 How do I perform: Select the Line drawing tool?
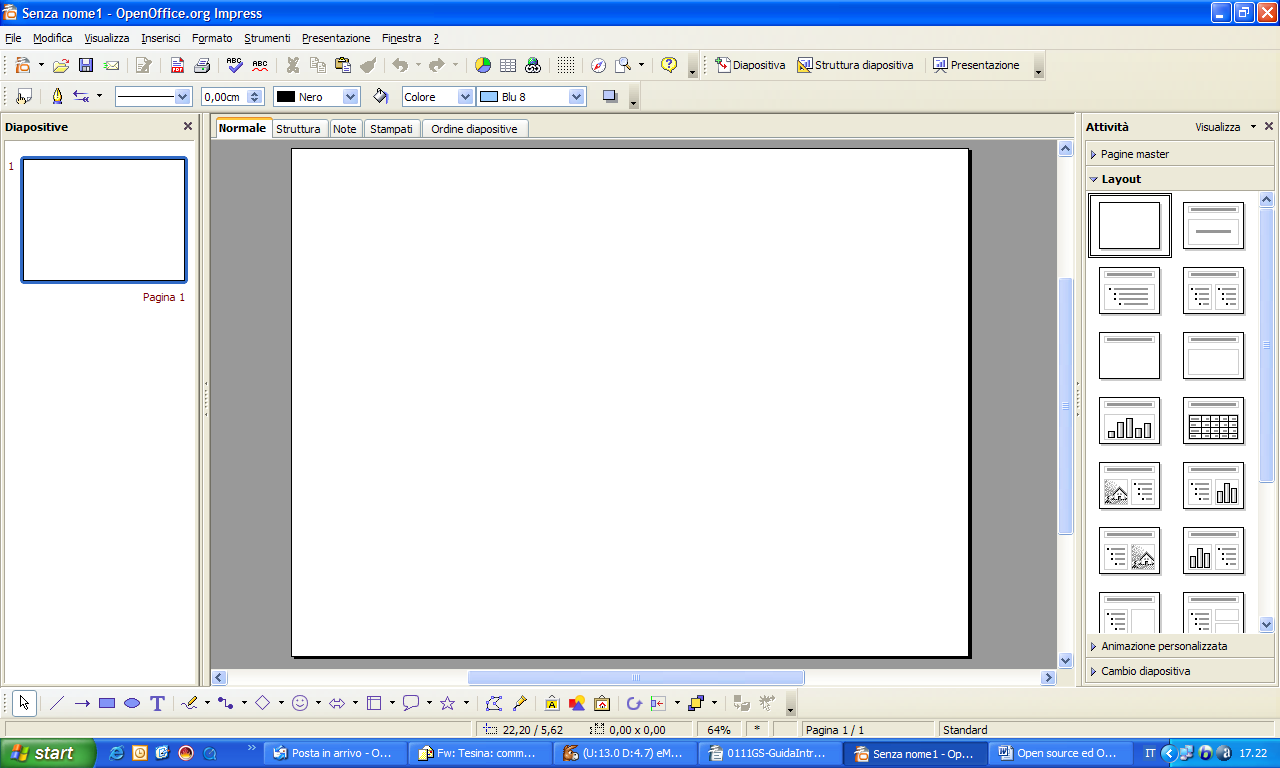click(x=57, y=703)
